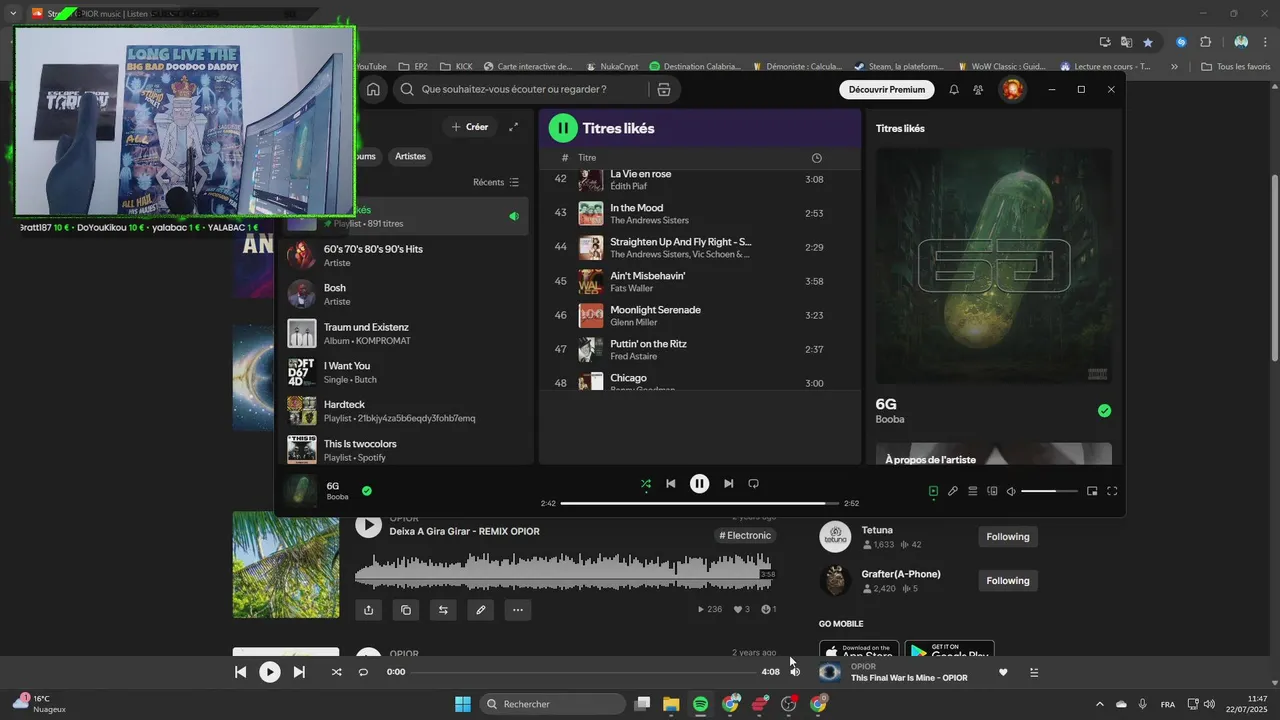Seek on the Spotify track progress bar
This screenshot has width=1280, height=720.
click(699, 503)
